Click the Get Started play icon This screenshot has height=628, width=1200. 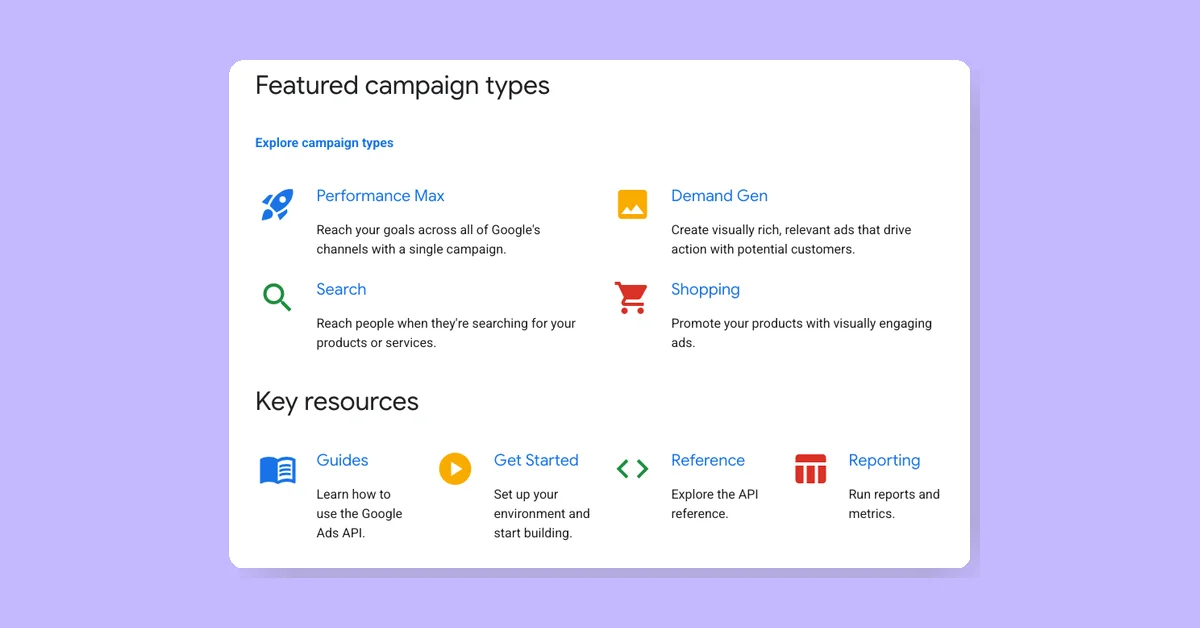pyautogui.click(x=455, y=468)
